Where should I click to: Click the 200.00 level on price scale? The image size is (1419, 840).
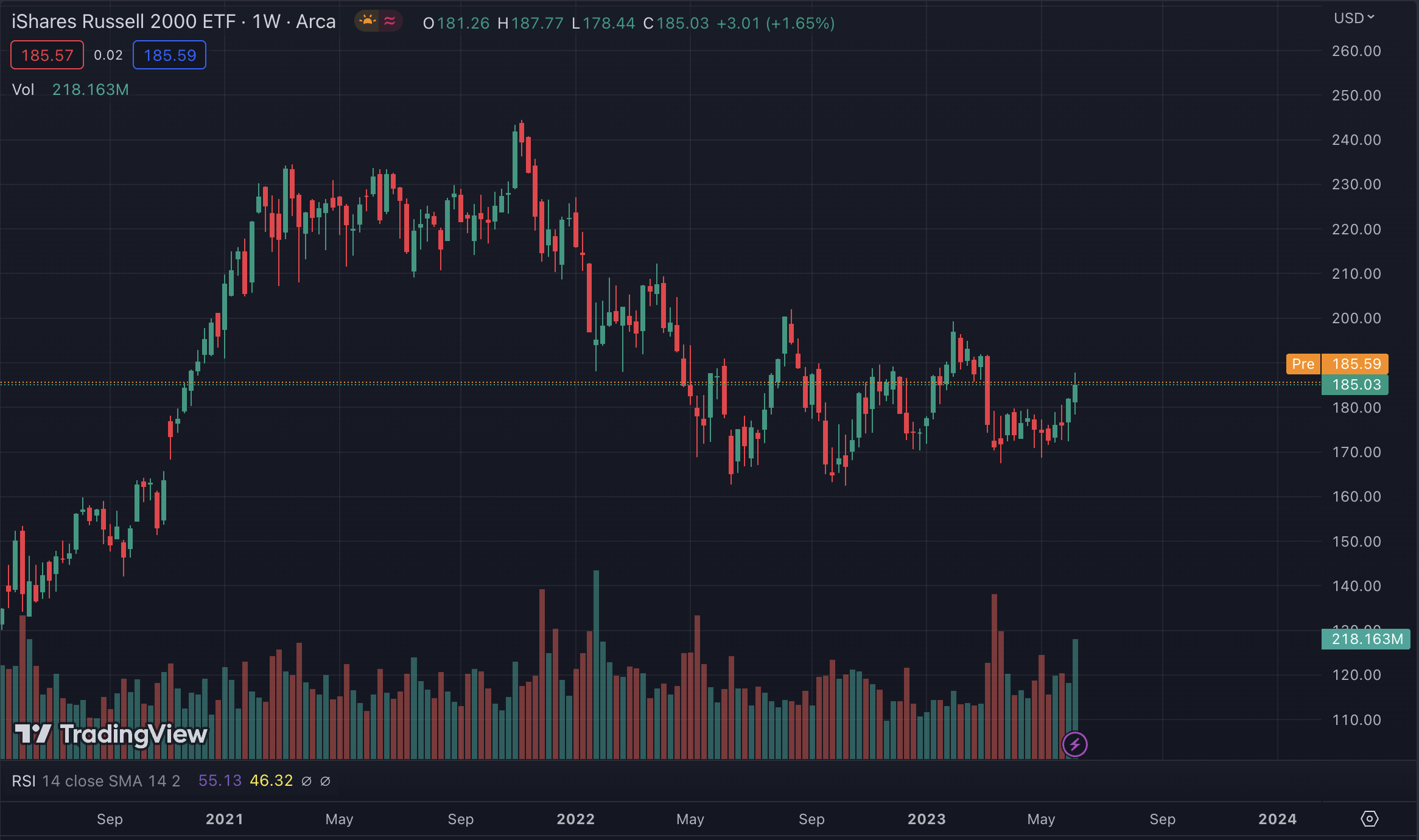(x=1356, y=318)
